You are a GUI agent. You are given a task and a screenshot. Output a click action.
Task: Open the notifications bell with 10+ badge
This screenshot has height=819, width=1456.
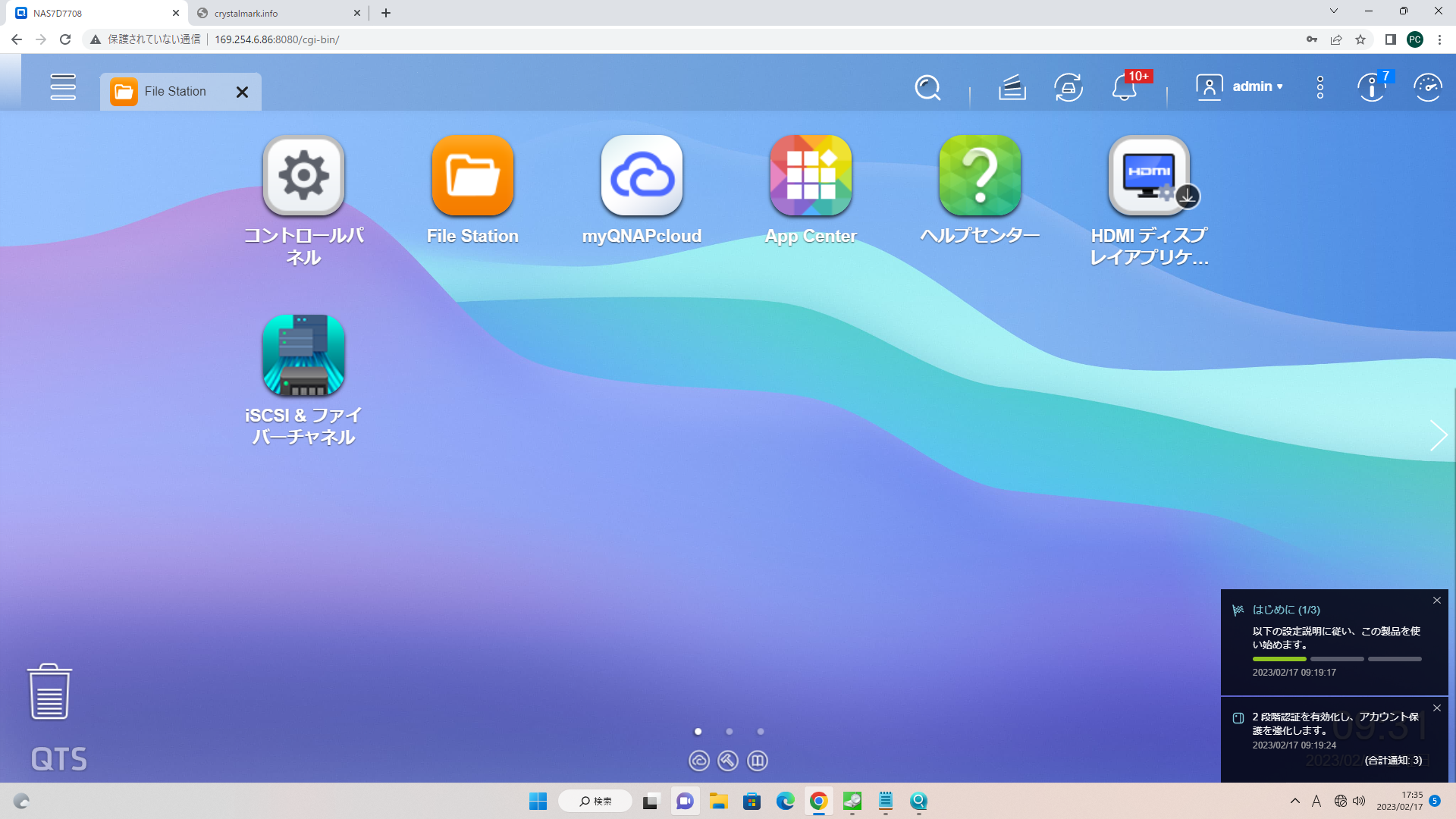point(1125,87)
